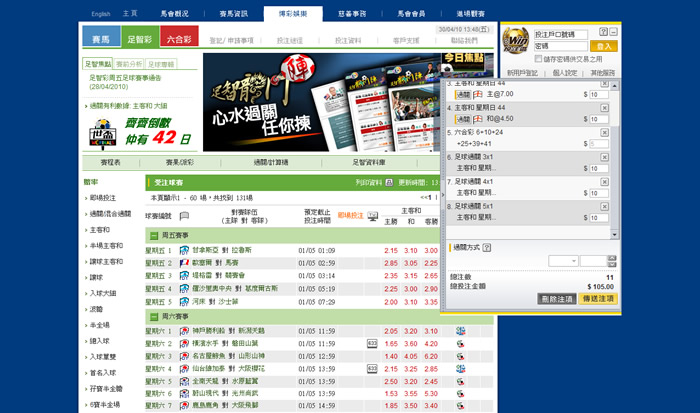
Task: Open head-to-head icon for 星期六 1
Action: point(461,331)
